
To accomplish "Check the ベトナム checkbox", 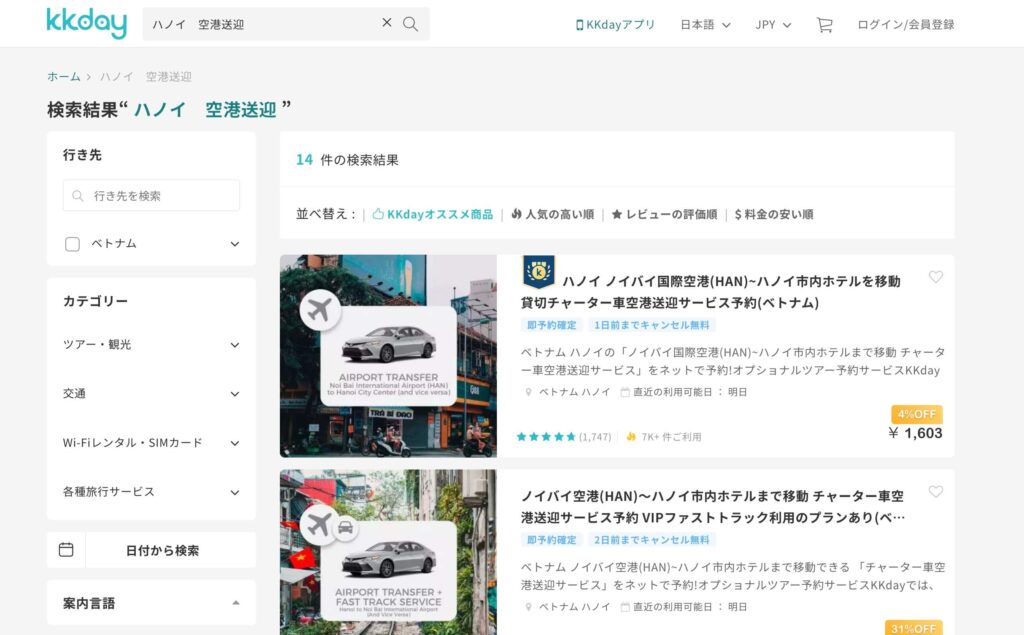I will pyautogui.click(x=72, y=244).
